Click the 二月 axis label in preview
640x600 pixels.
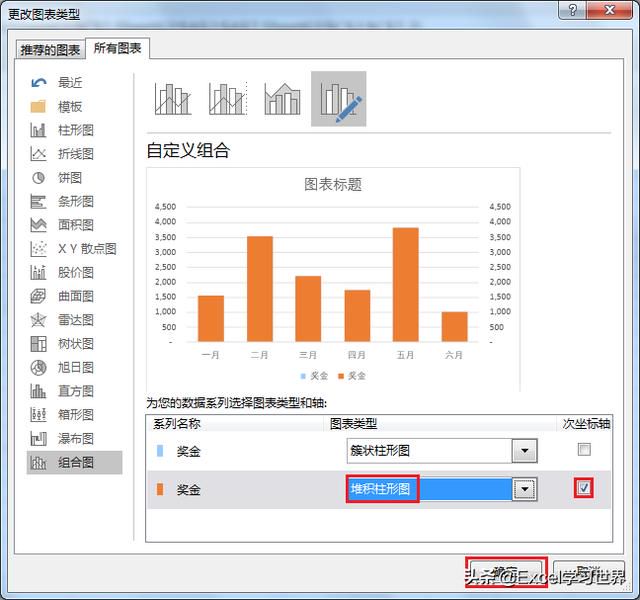[260, 355]
